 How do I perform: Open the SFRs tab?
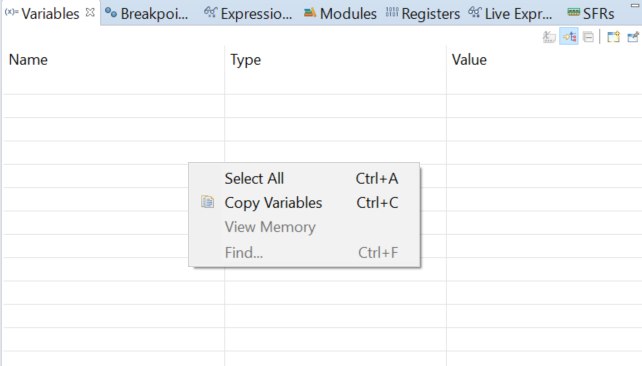pos(591,14)
